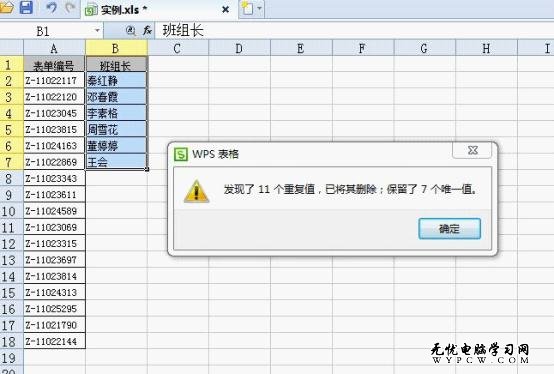Click cell Z-11025295
The image size is (554, 374).
click(54, 309)
